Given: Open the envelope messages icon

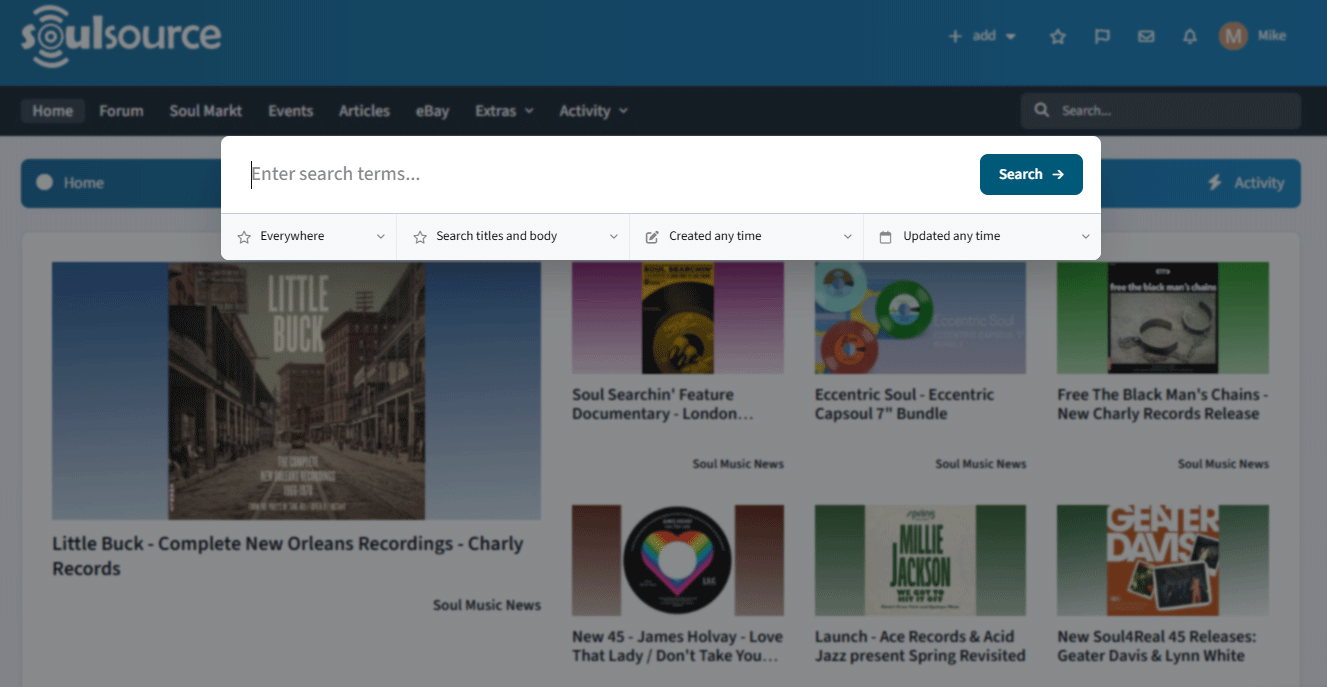Looking at the screenshot, I should point(1146,36).
